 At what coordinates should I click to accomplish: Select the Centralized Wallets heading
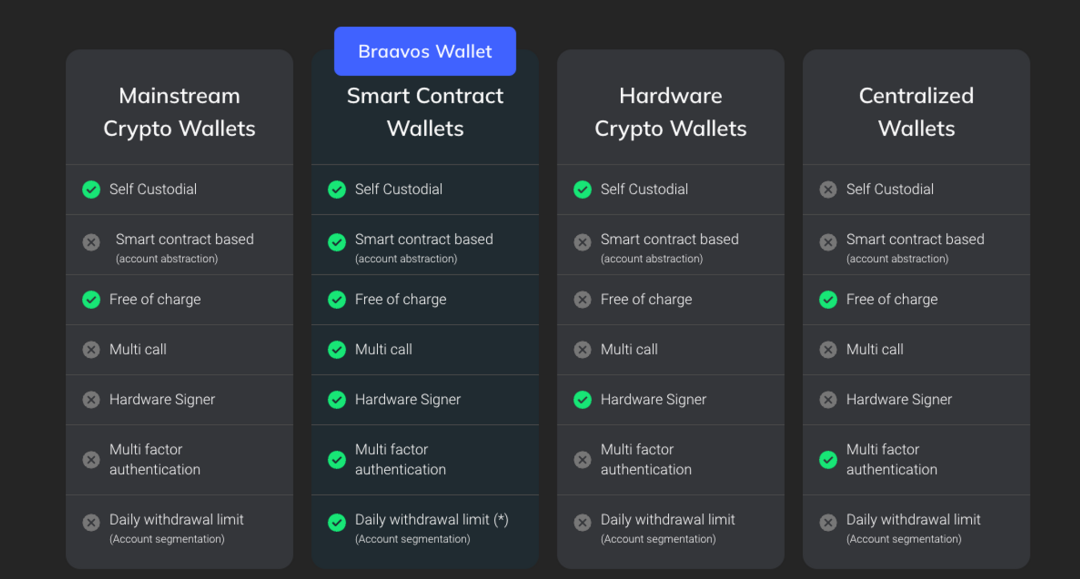tap(916, 112)
